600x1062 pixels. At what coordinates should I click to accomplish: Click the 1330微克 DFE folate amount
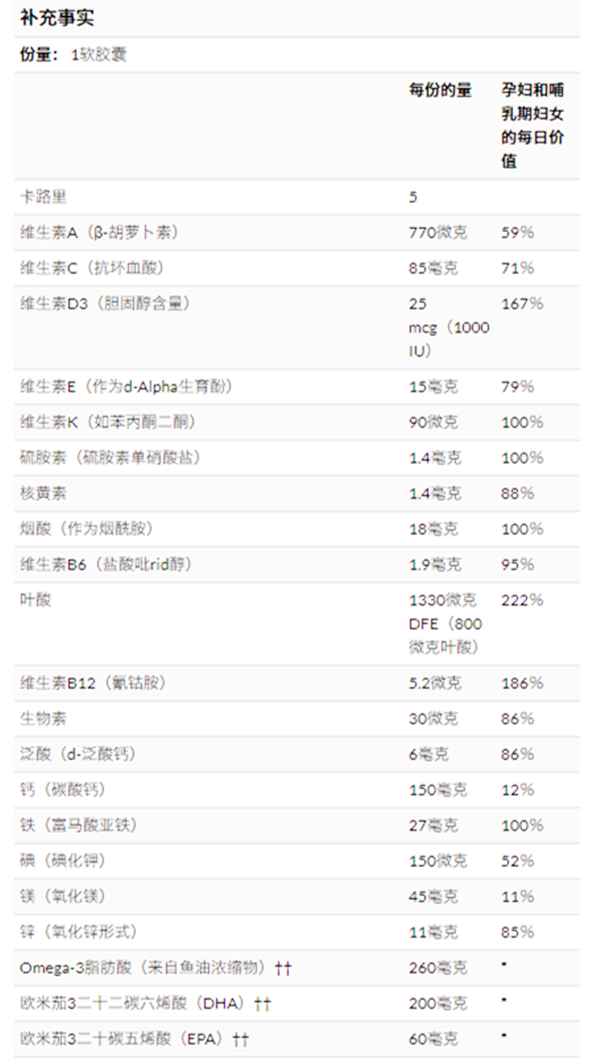coord(446,624)
